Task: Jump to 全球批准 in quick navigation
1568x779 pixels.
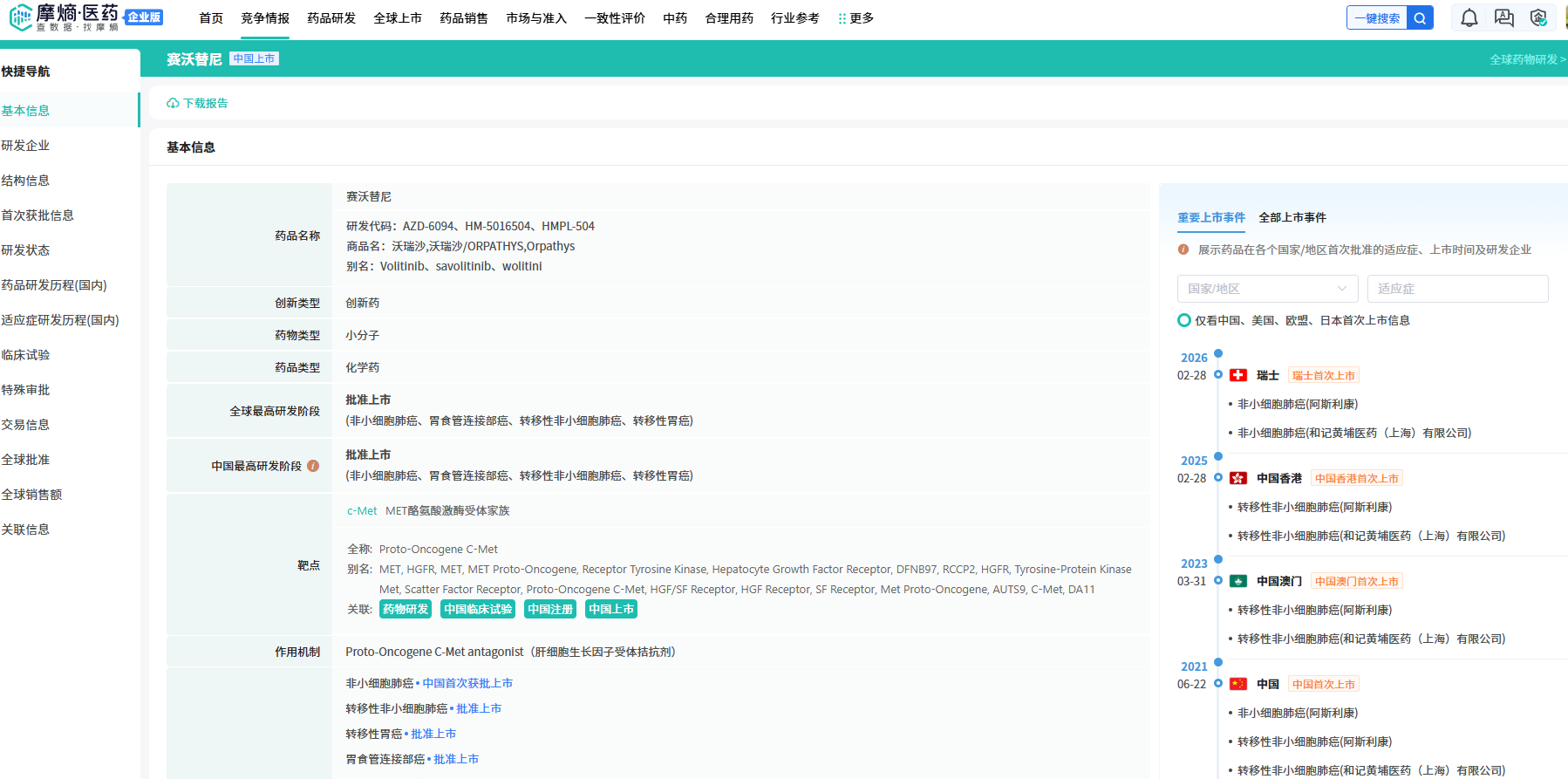Action: [25, 460]
